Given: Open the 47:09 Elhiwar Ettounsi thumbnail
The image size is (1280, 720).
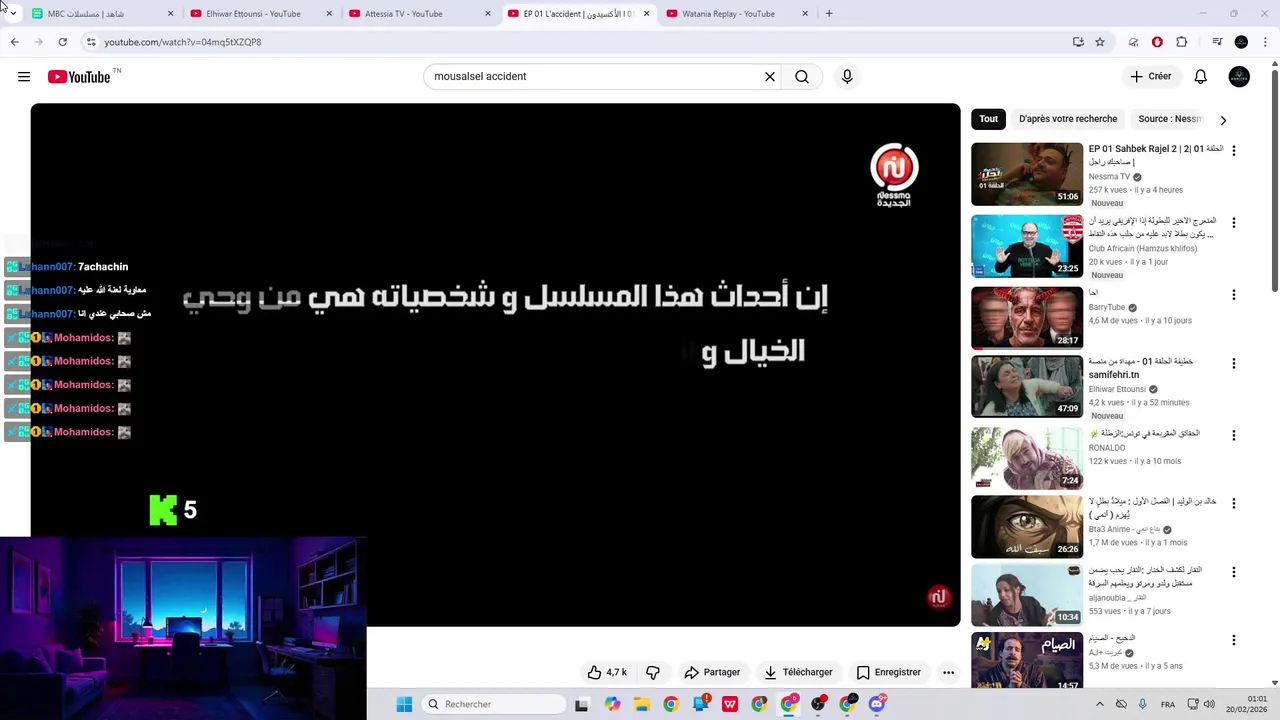Looking at the screenshot, I should (1027, 386).
